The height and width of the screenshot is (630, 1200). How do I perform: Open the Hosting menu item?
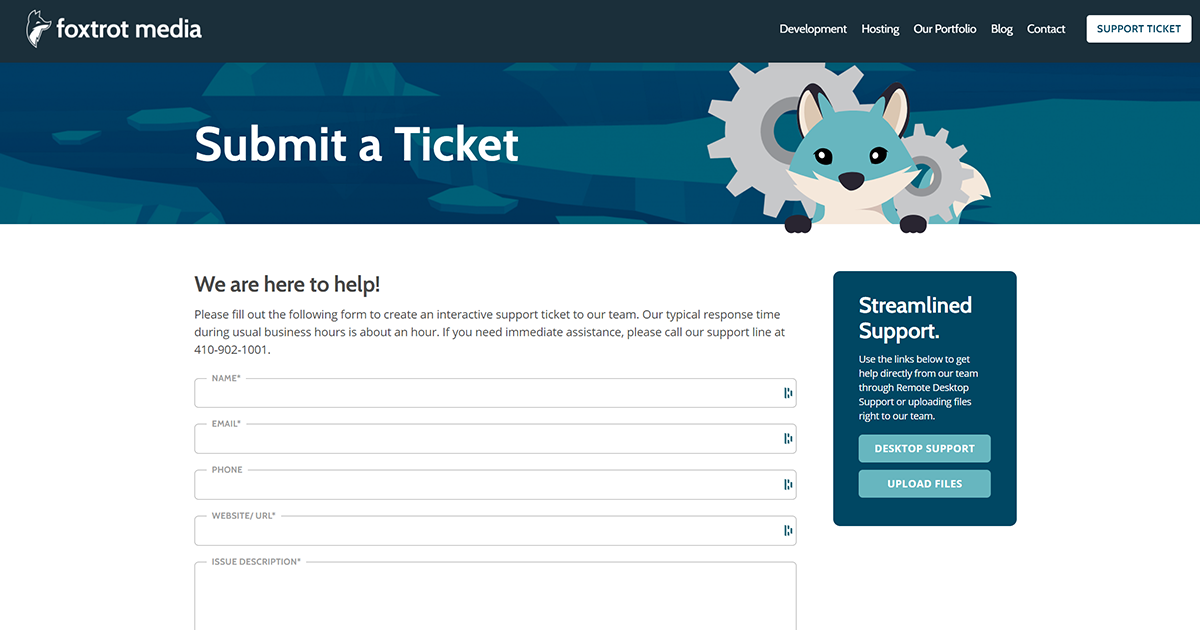[x=880, y=29]
